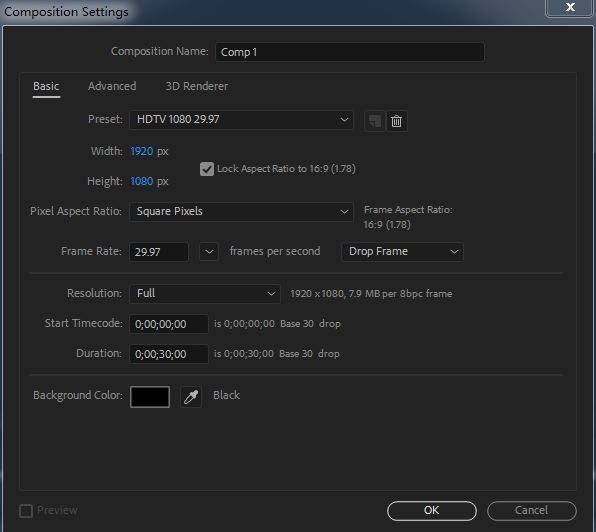Click the save preset icon
596x532 pixels.
pyautogui.click(x=375, y=121)
